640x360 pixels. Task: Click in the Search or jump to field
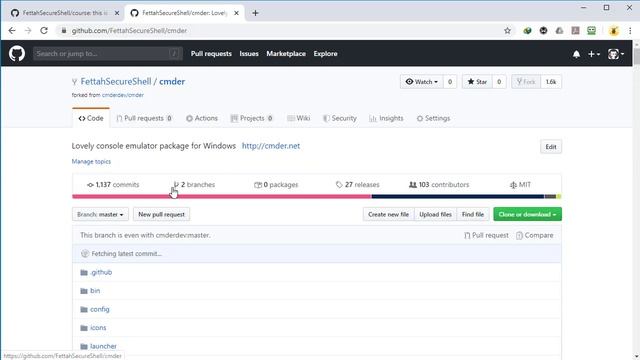click(x=108, y=53)
